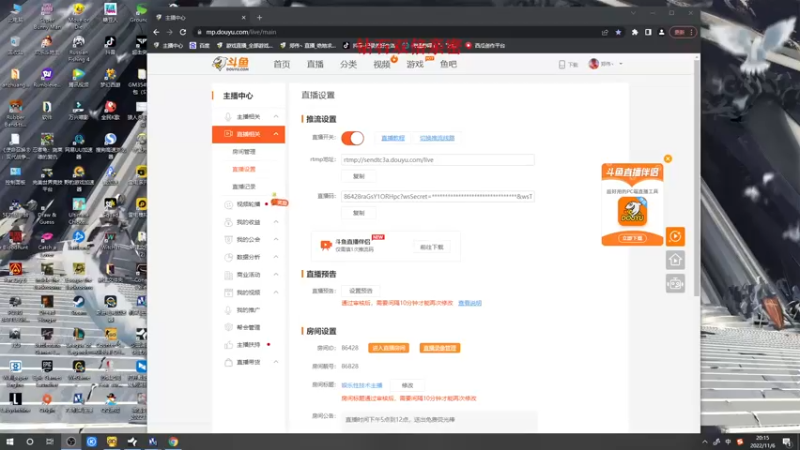This screenshot has height=450, width=800.
Task: Reload the page in Chrome
Action: pos(183,32)
